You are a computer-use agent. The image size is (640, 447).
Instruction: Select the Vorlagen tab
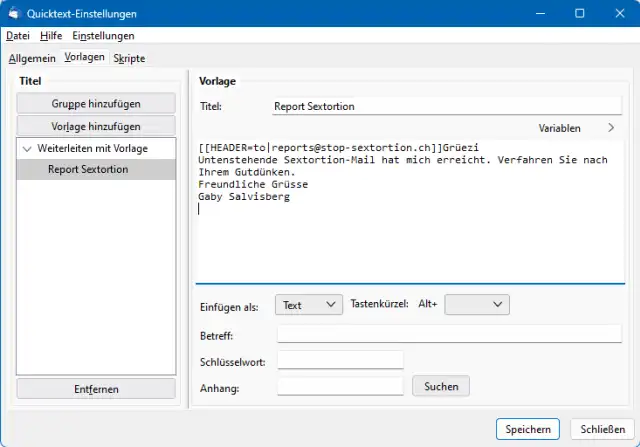tap(85, 58)
